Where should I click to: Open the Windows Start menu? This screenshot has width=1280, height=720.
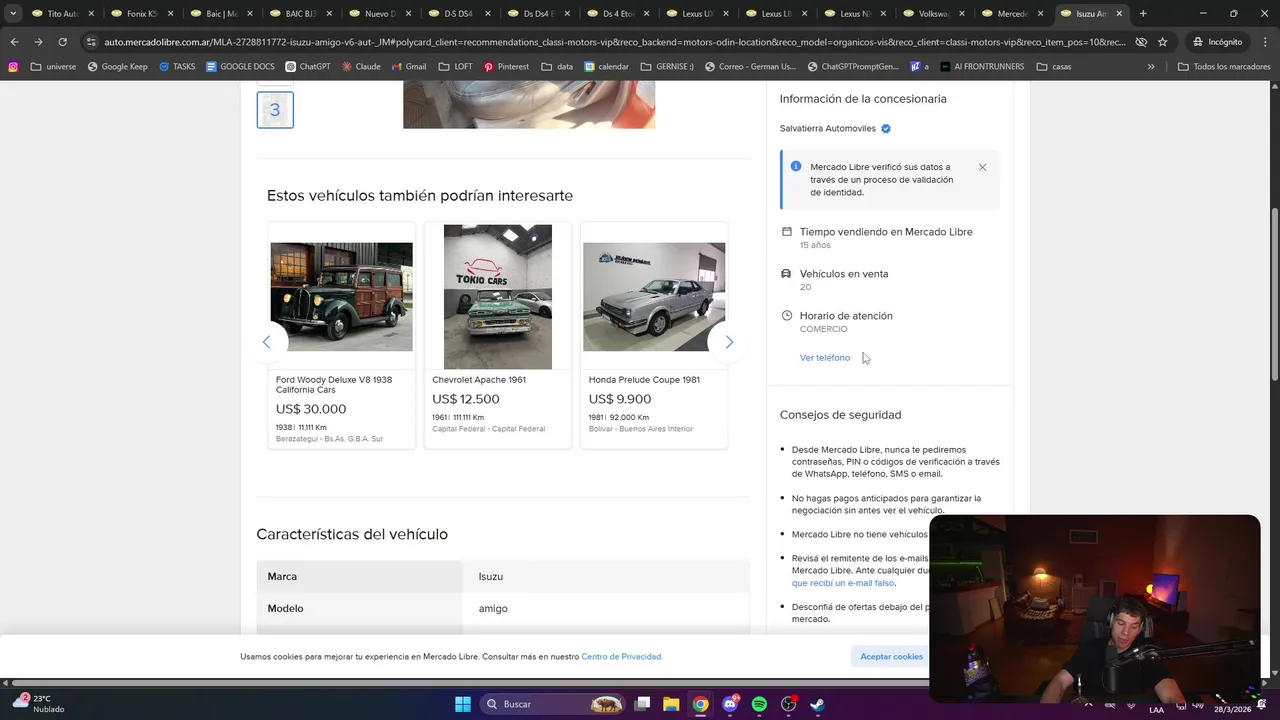[x=462, y=704]
